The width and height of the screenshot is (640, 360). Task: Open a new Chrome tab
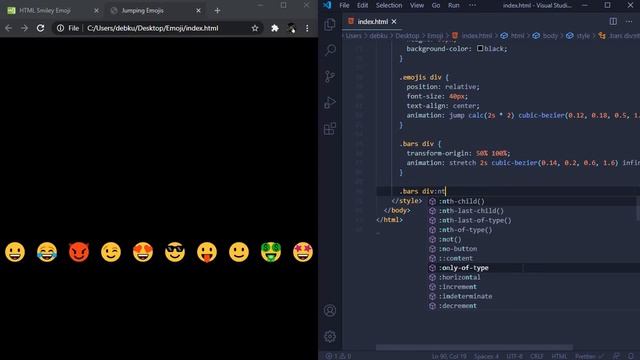pos(217,11)
